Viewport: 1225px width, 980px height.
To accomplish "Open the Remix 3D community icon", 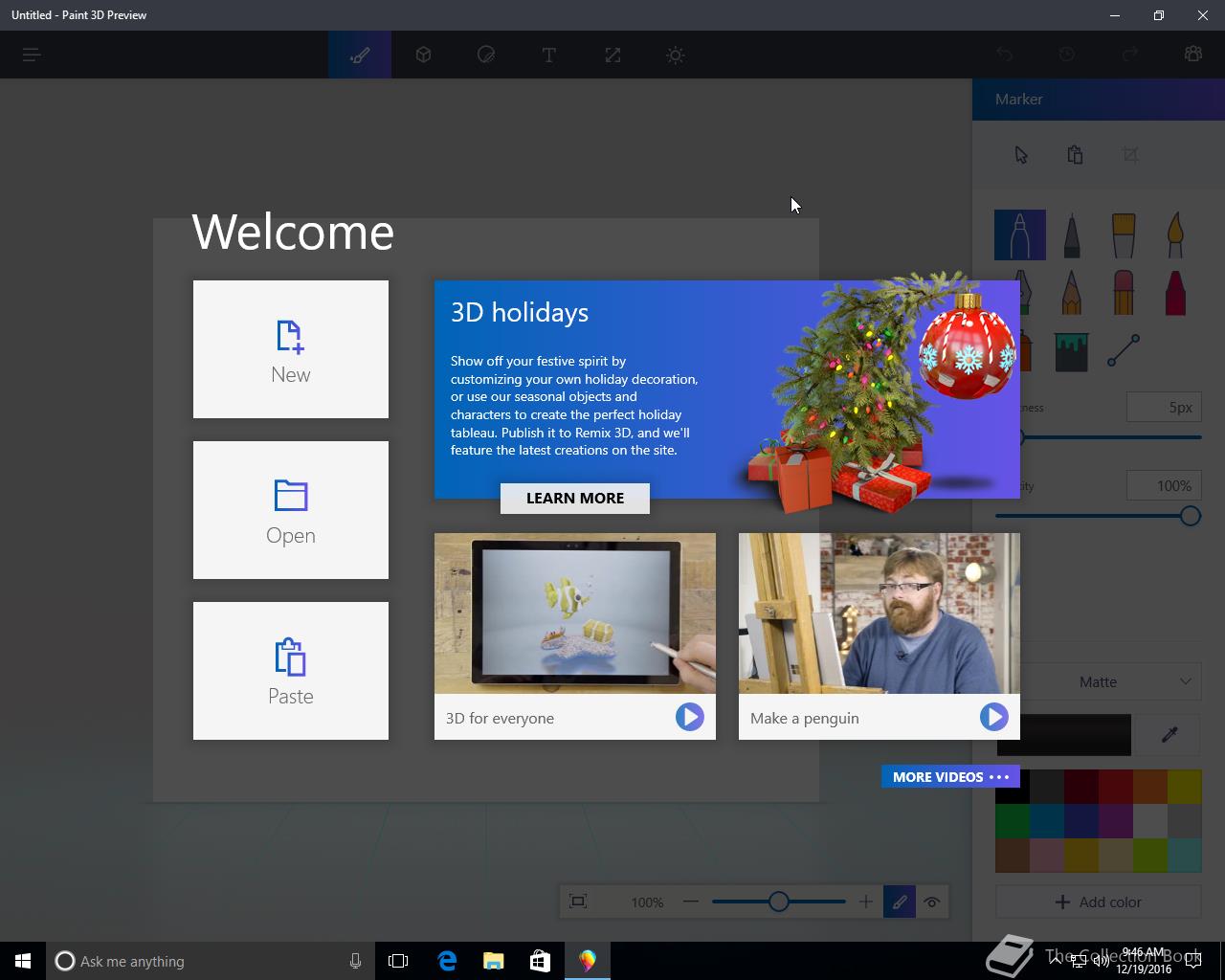I will click(x=1192, y=55).
